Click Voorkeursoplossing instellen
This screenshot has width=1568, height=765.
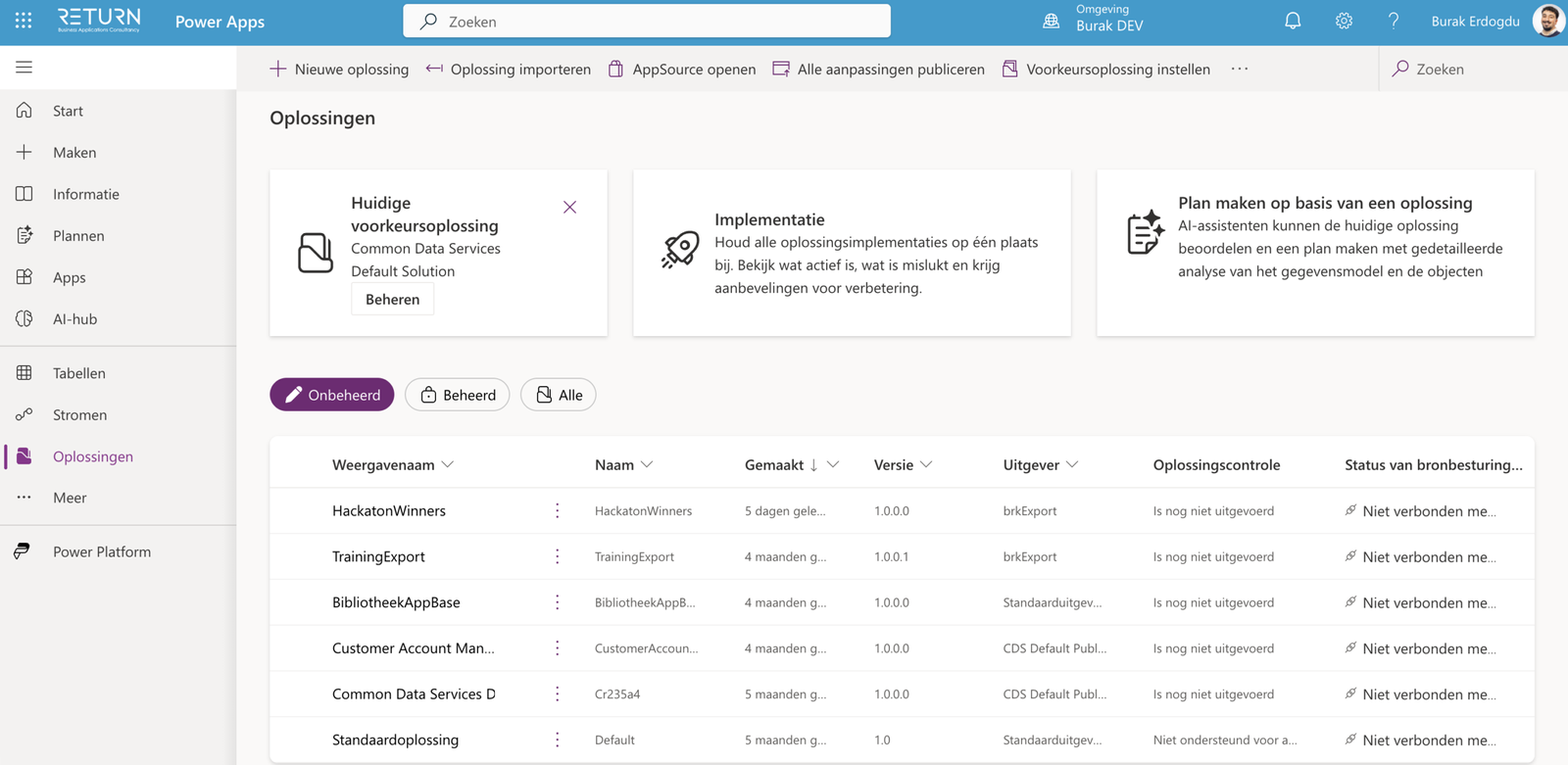tap(1106, 69)
